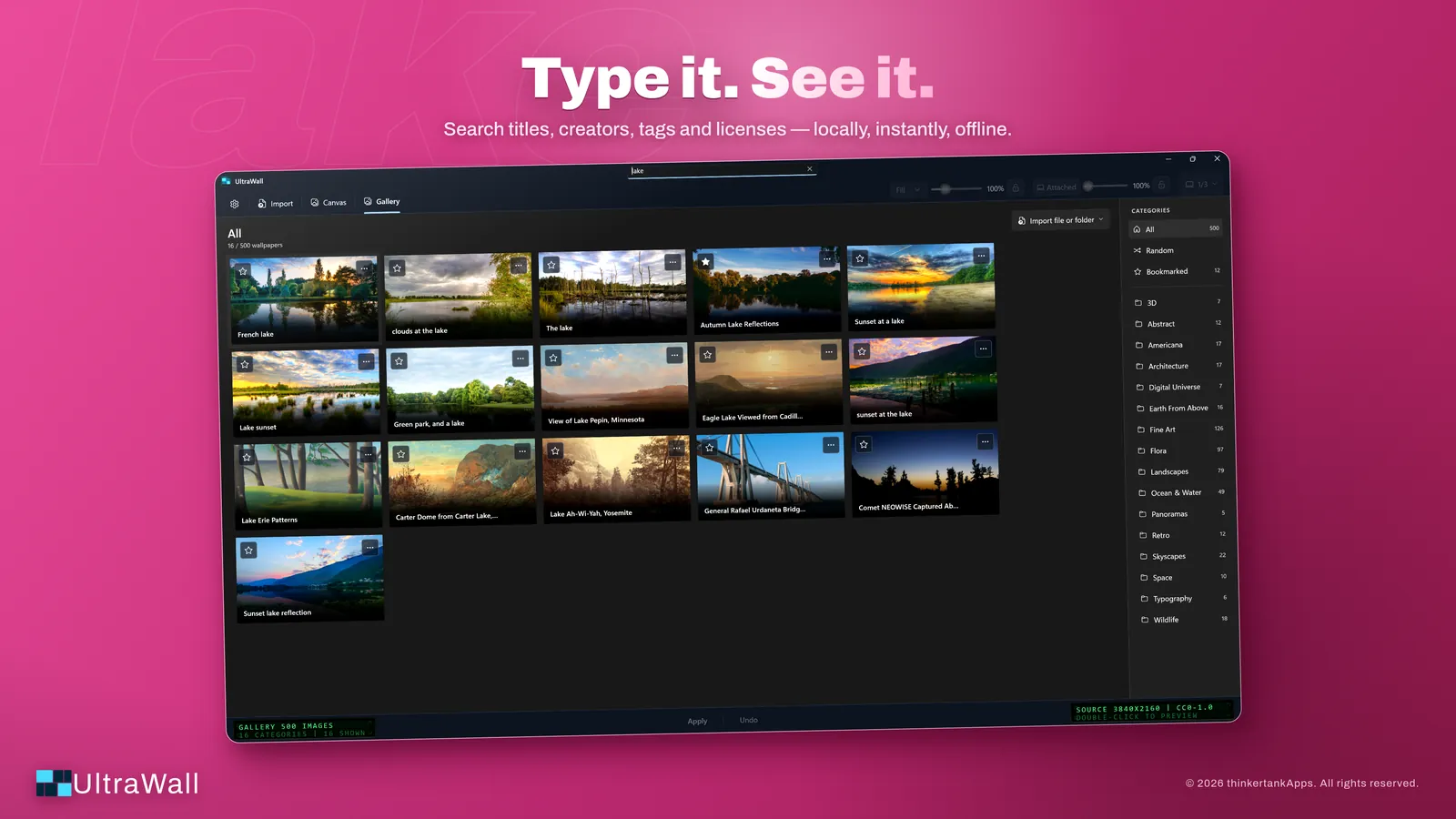The height and width of the screenshot is (819, 1456).
Task: Switch to the Import tab
Action: [275, 204]
